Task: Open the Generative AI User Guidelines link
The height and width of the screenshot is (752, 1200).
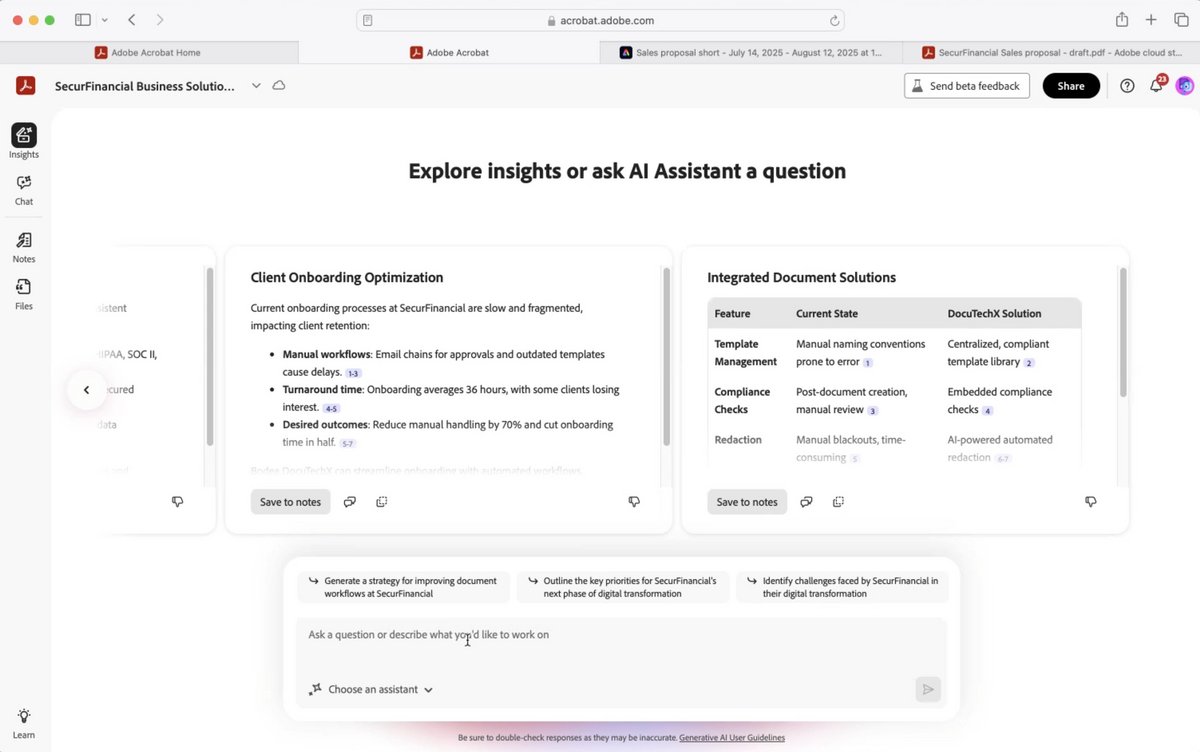Action: pyautogui.click(x=732, y=738)
